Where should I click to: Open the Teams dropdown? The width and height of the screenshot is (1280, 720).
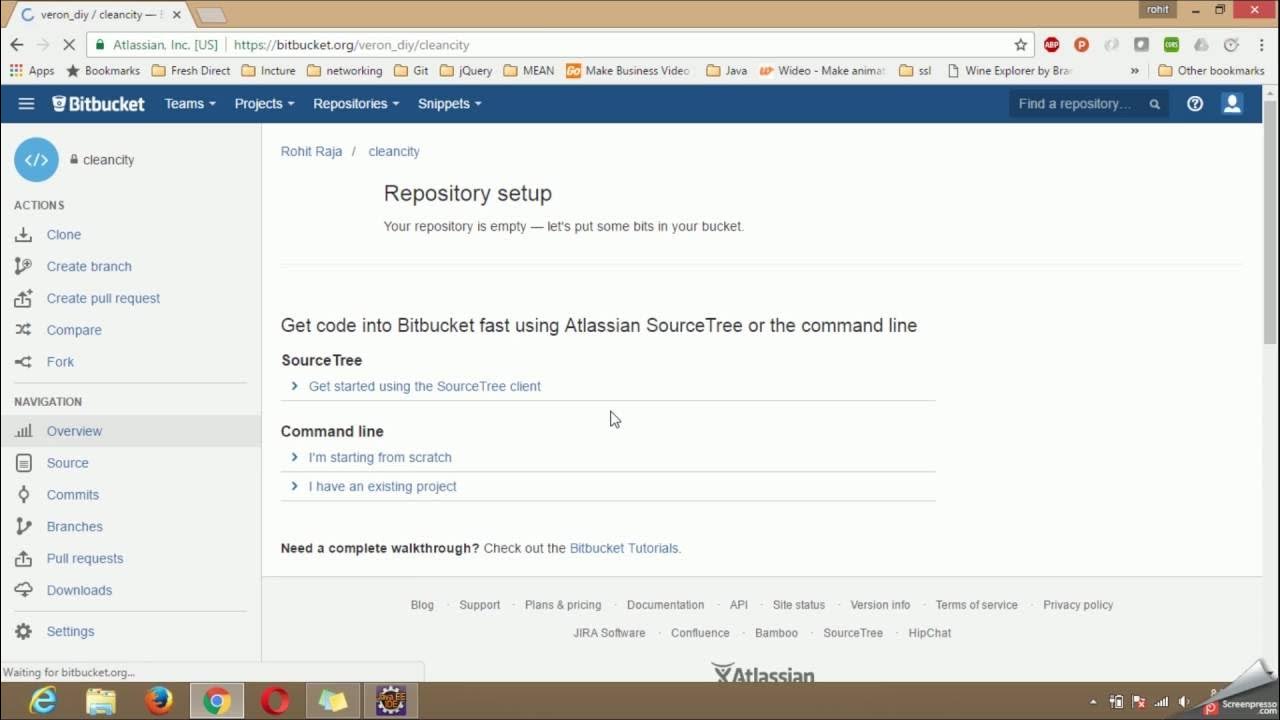tap(190, 104)
